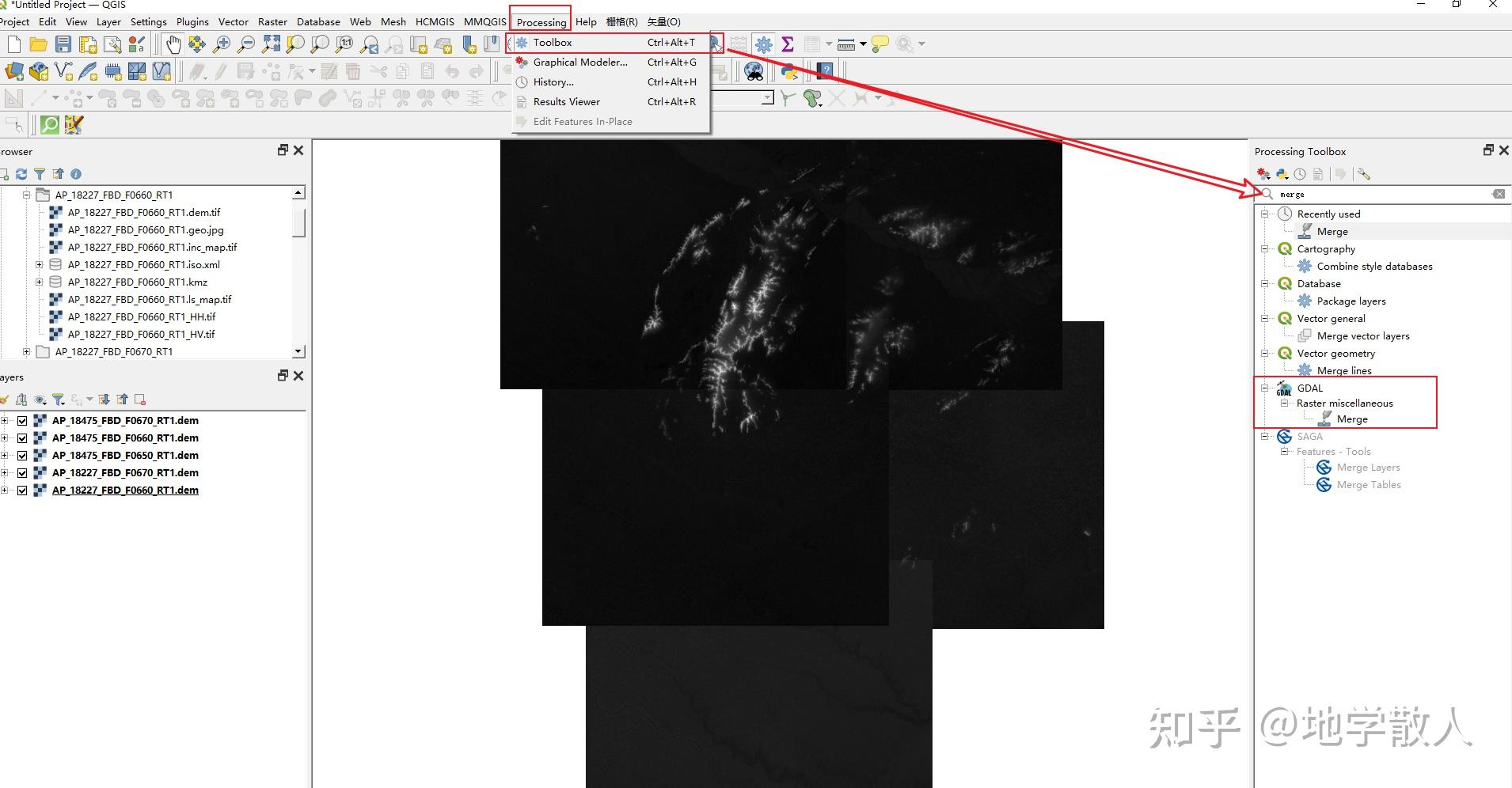Viewport: 1512px width, 788px height.
Task: Click the New Project icon
Action: coord(13,44)
